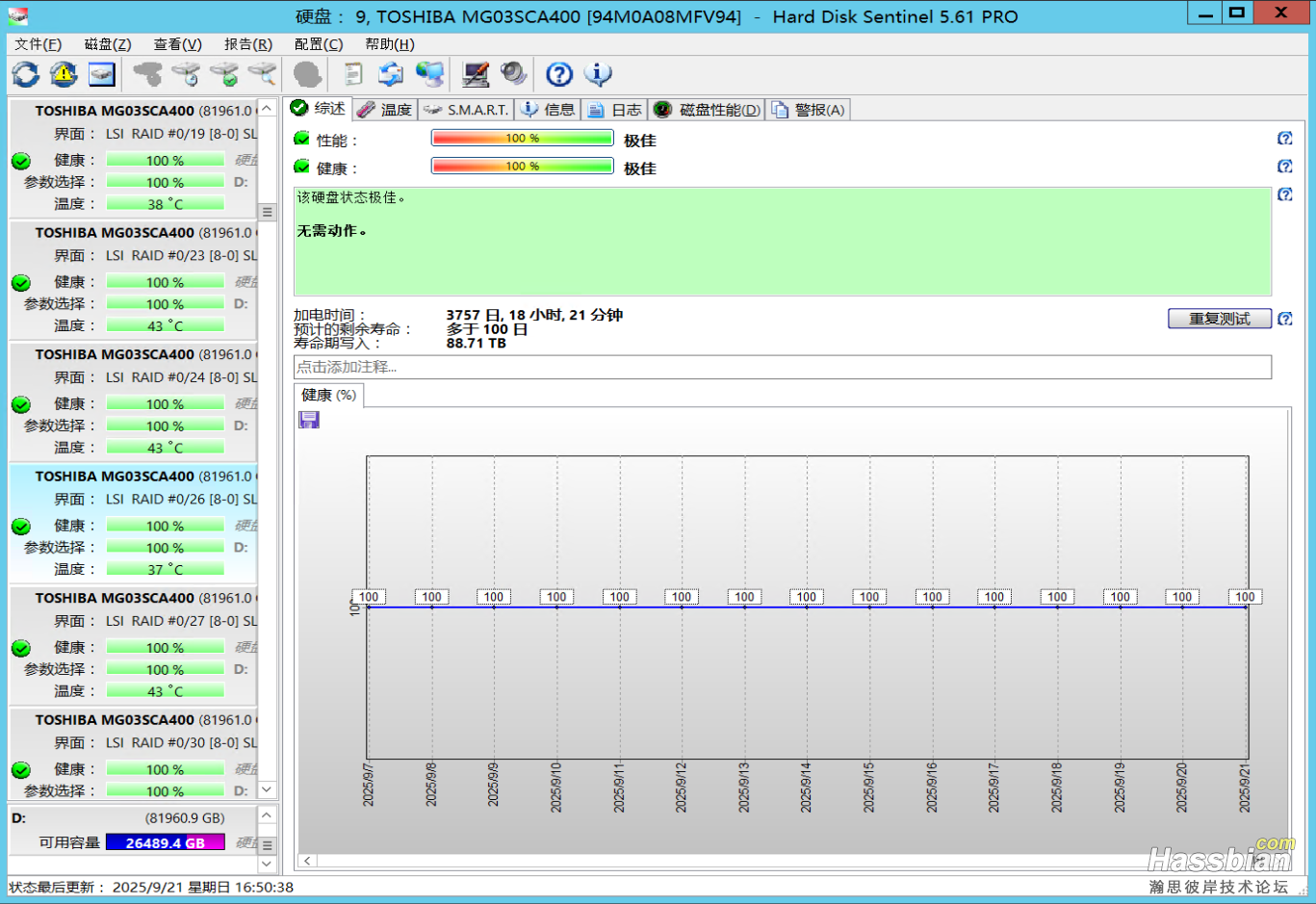Viewport: 1316px width, 904px height.
Task: Click disk list scrollbar down arrow
Action: [268, 789]
